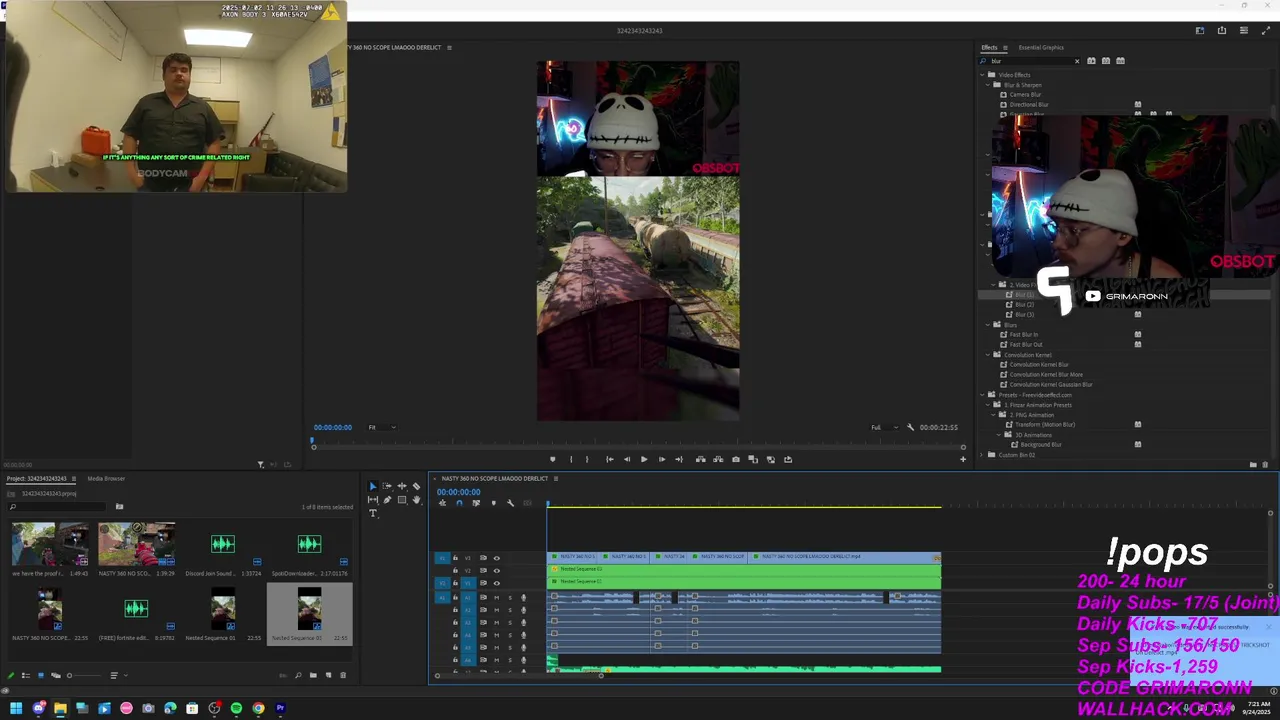Toggle V1 track output eye
1280x720 pixels.
(496, 583)
